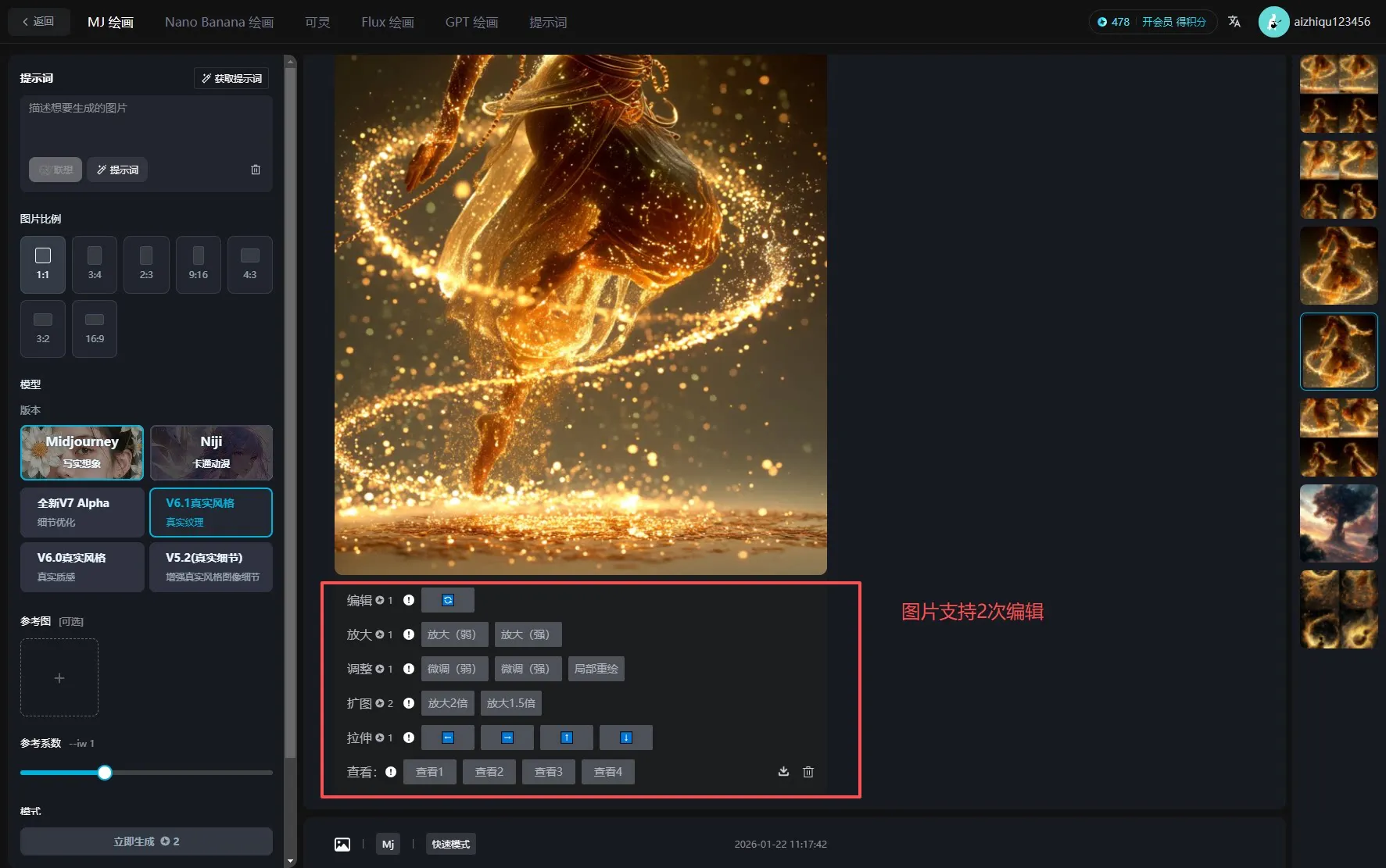This screenshot has width=1386, height=868.
Task: Pick the 全新V7 Alpha version
Action: pyautogui.click(x=82, y=512)
